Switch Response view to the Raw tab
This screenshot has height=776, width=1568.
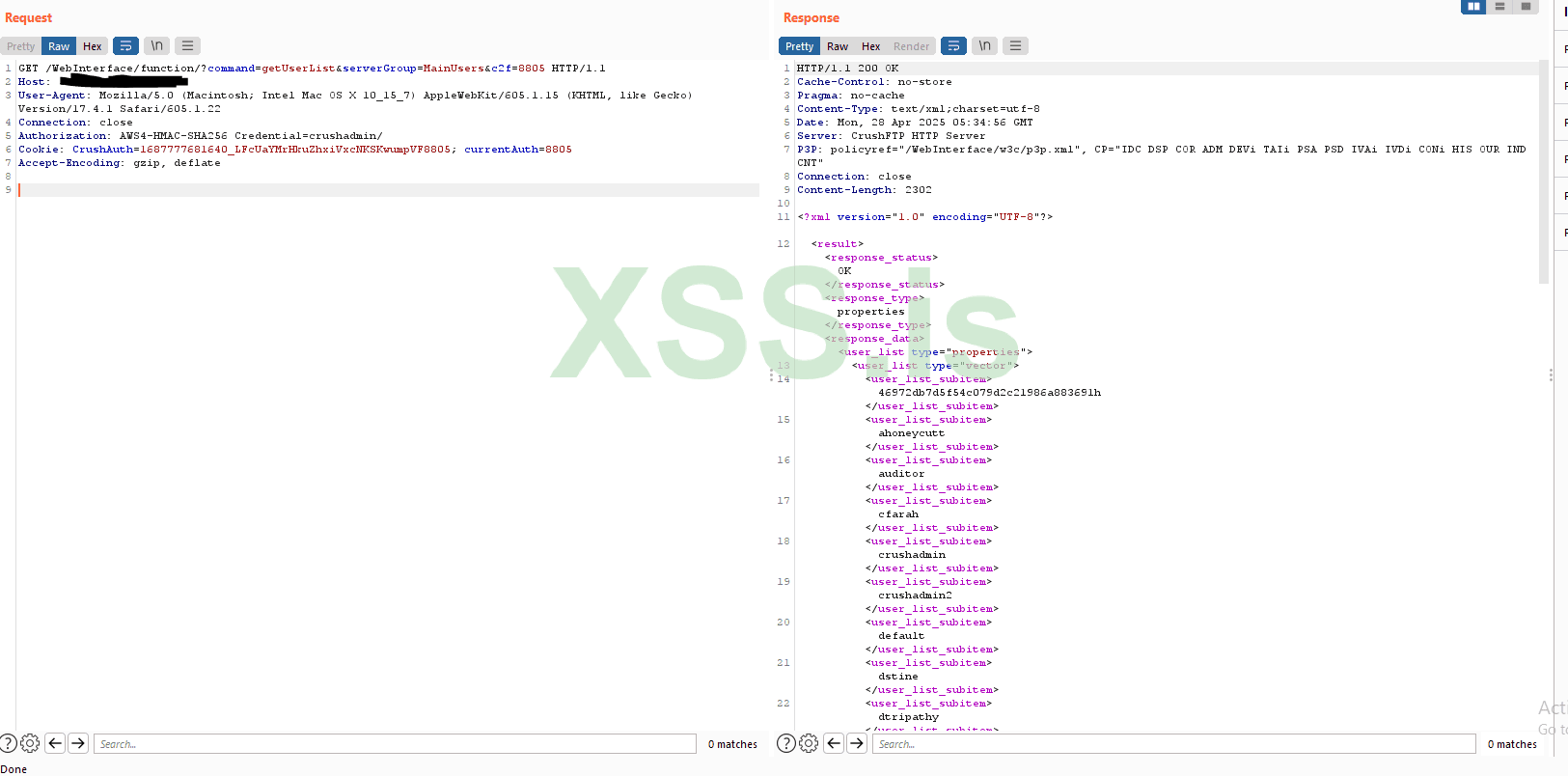coord(838,46)
